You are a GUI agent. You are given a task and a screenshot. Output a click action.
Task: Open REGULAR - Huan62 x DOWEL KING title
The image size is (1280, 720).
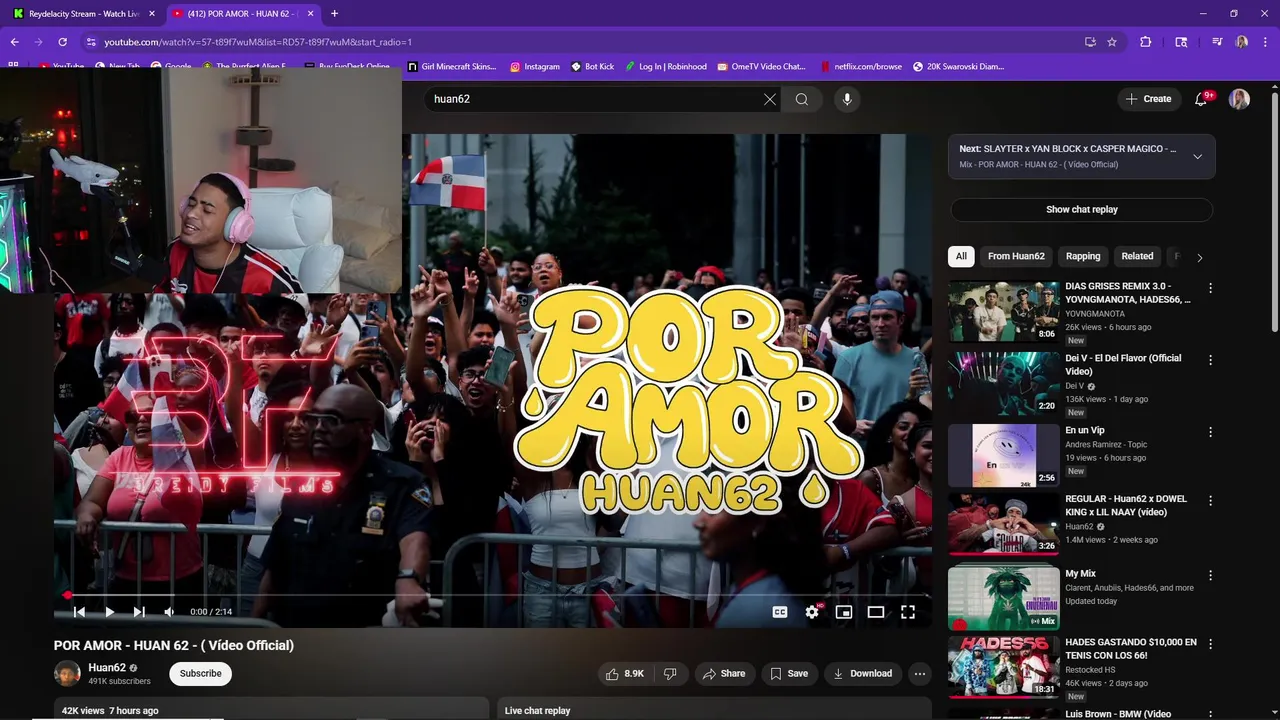[1126, 505]
